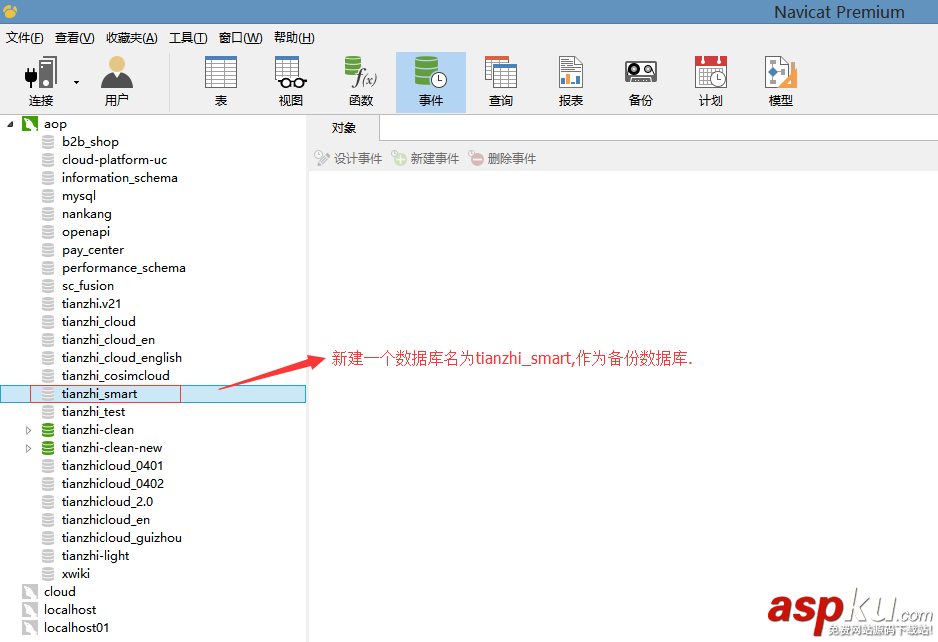Select the b2b_shop database

[90, 142]
